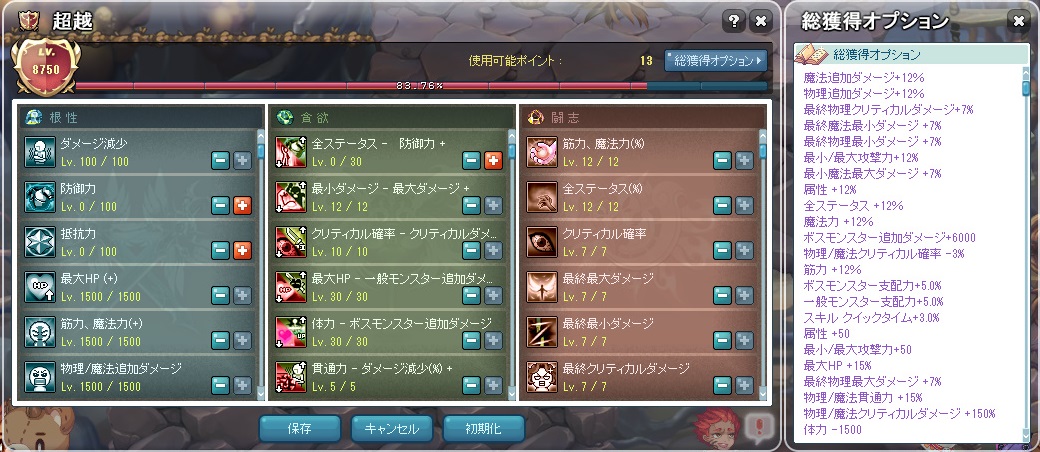This screenshot has height=452, width=1040.
Task: Close the 総獲得オプション side panel
Action: click(x=1018, y=21)
